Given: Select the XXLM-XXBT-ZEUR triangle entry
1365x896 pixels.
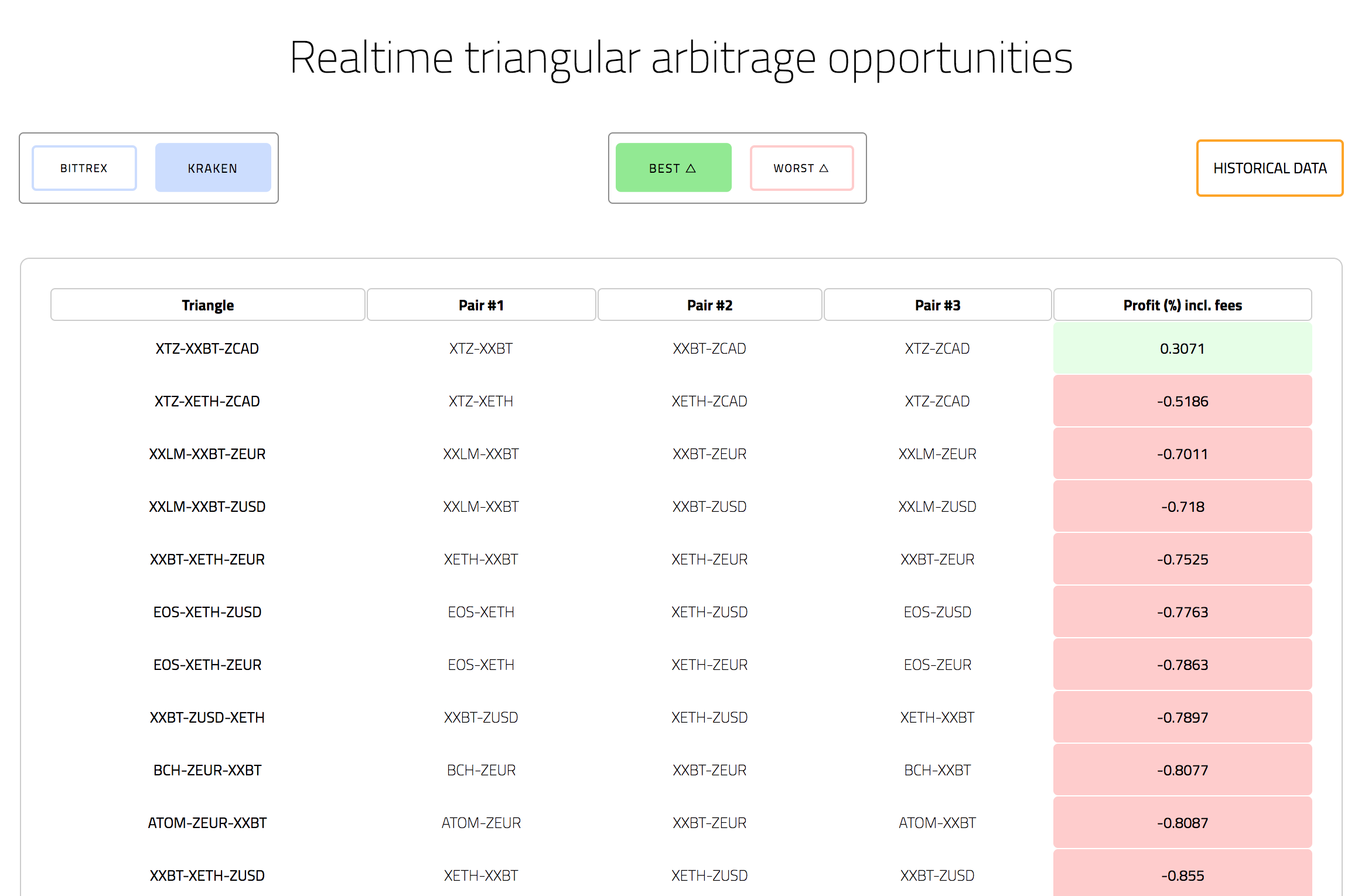Looking at the screenshot, I should [207, 454].
